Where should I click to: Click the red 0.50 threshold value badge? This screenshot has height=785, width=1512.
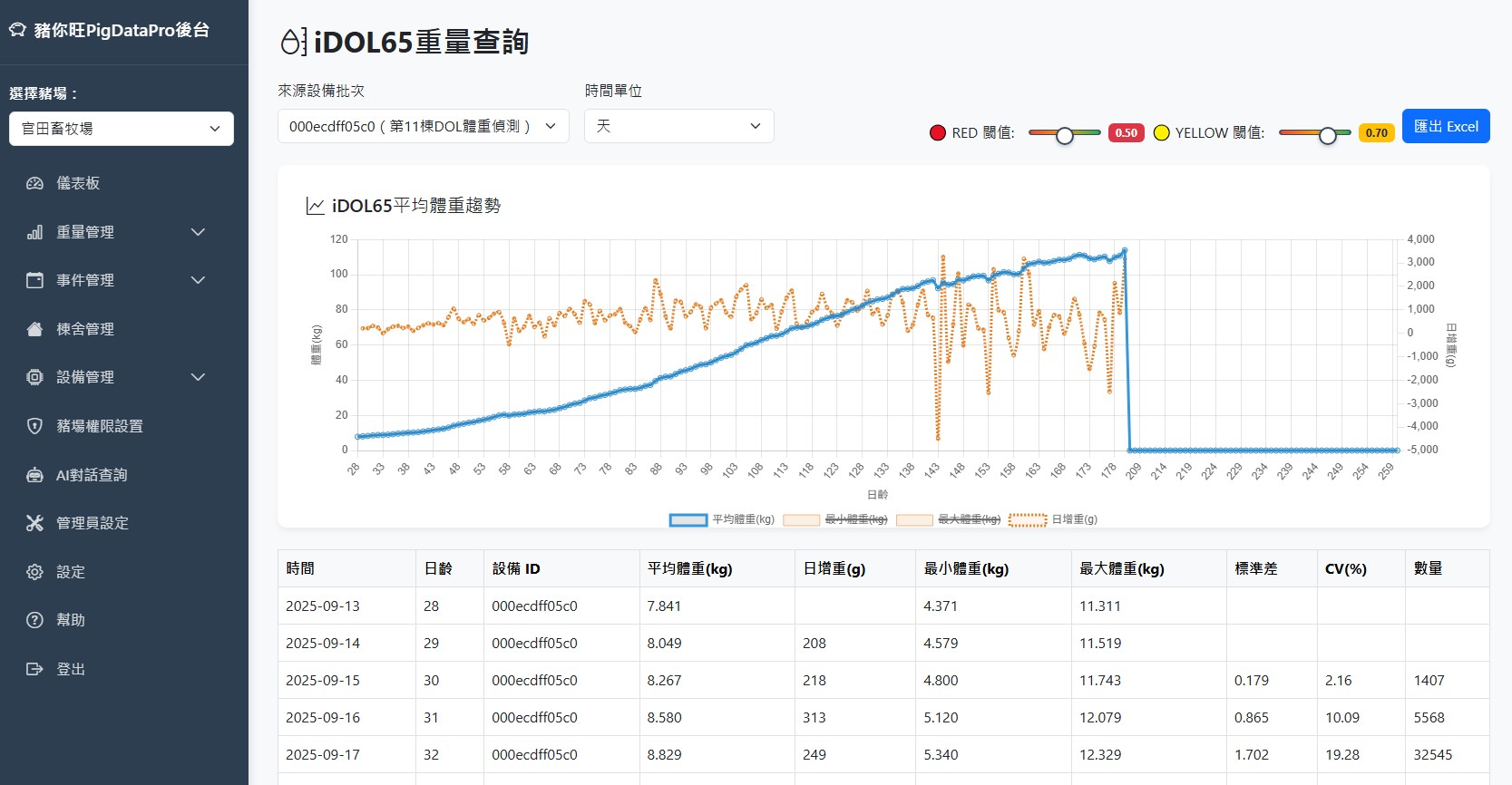coord(1127,133)
